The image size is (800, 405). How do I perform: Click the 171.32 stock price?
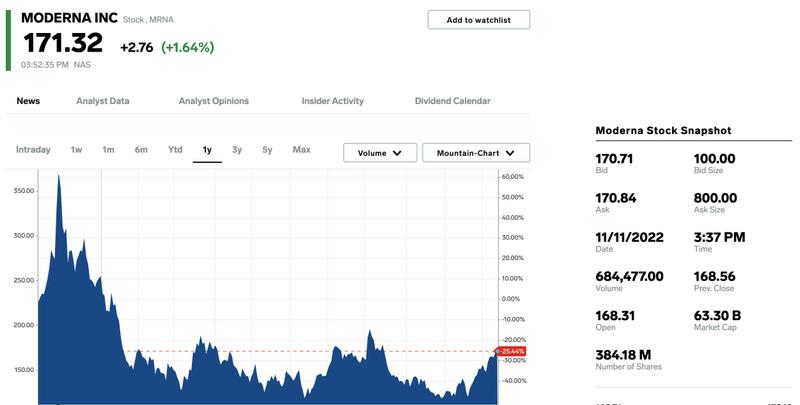click(63, 43)
